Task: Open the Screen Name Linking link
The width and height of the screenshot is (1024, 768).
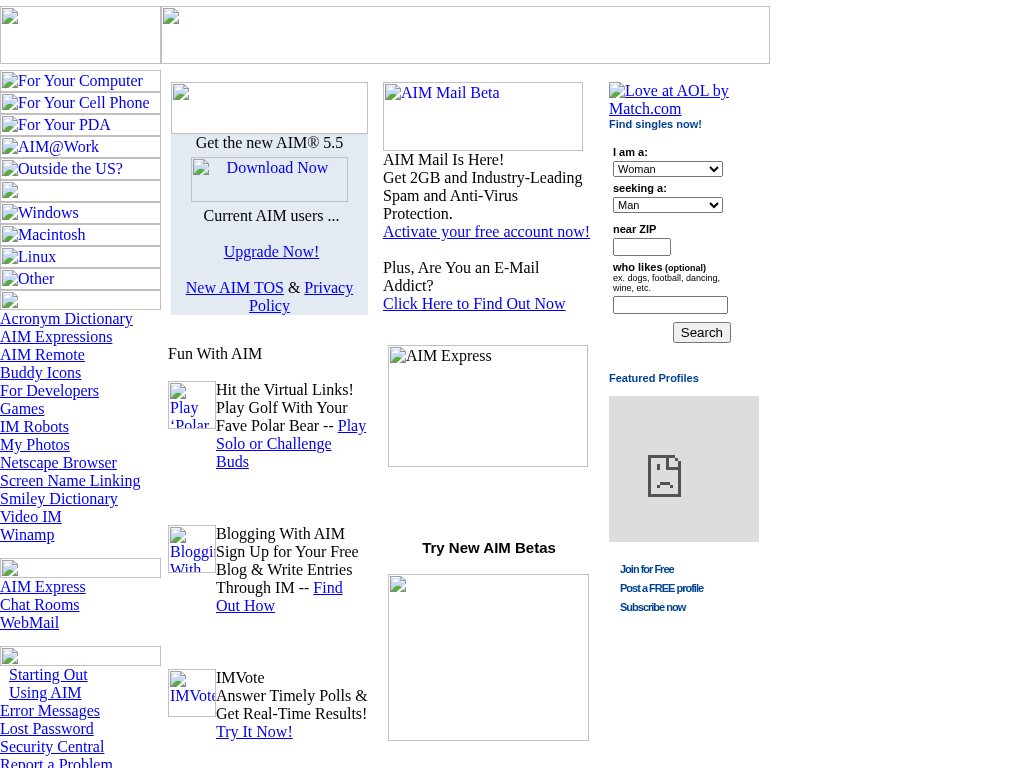Action: (70, 481)
